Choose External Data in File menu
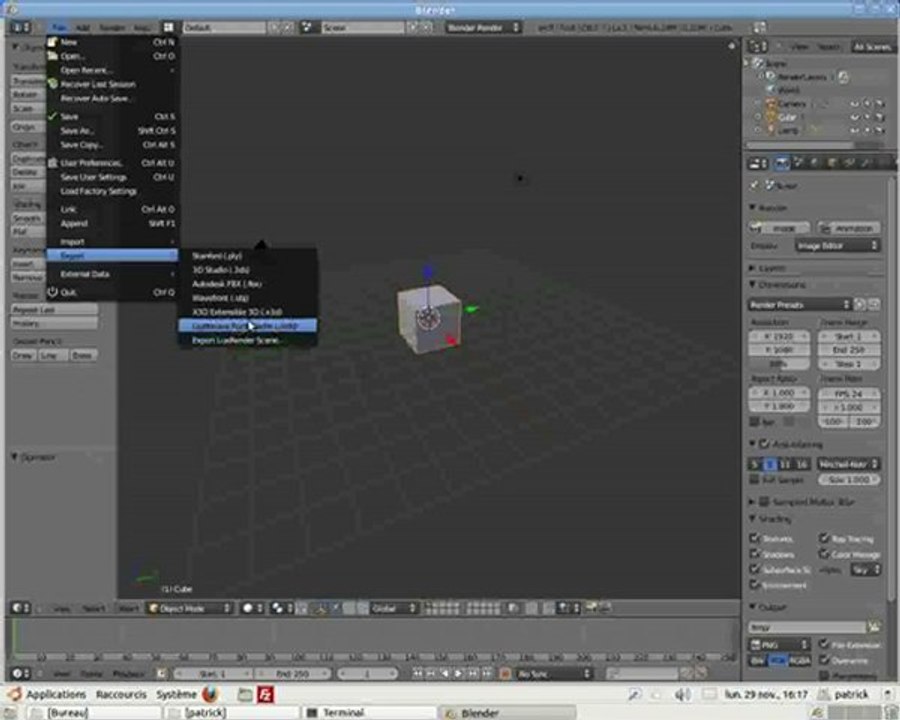 point(111,274)
